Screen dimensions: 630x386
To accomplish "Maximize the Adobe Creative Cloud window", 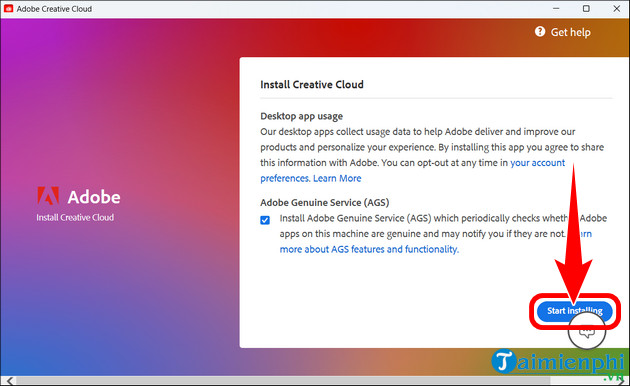I will click(586, 8).
